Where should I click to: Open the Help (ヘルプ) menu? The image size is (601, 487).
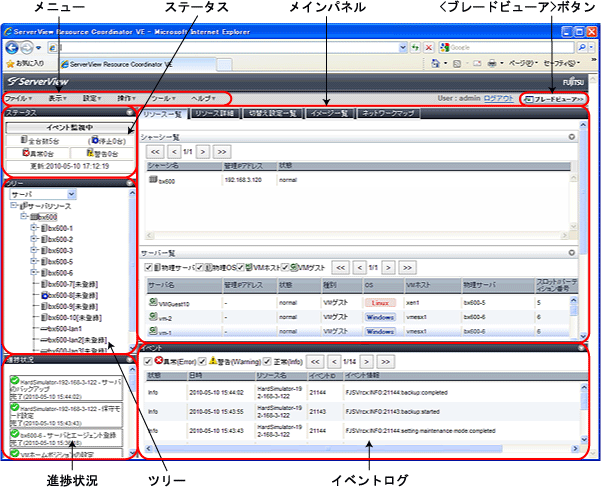(203, 98)
